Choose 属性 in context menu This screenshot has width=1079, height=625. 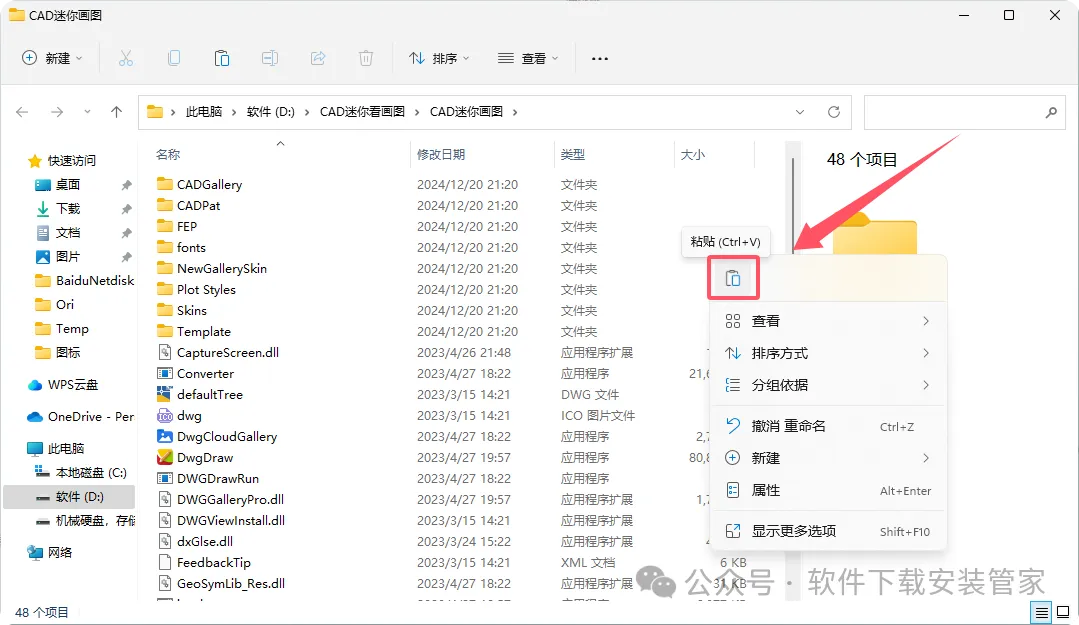click(828, 490)
